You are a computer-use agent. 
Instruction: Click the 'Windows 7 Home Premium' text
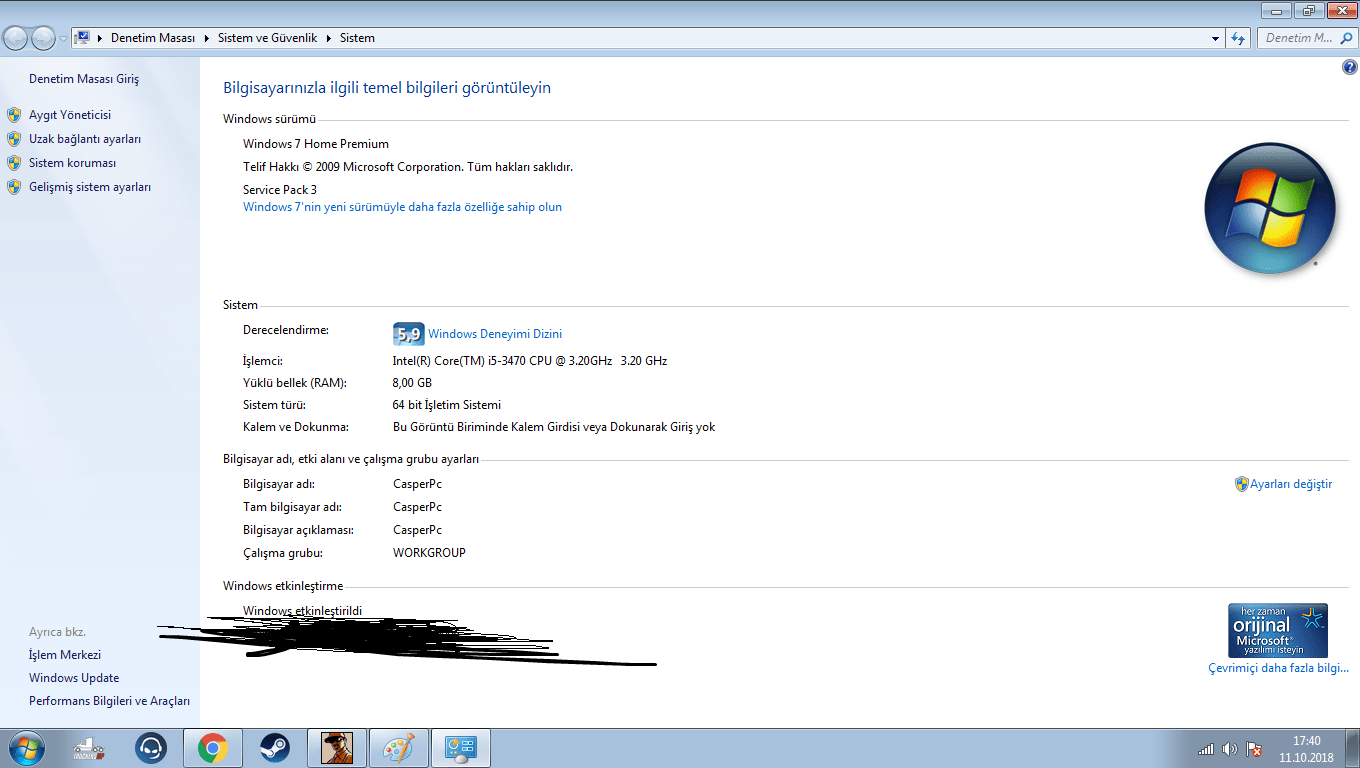coord(316,144)
